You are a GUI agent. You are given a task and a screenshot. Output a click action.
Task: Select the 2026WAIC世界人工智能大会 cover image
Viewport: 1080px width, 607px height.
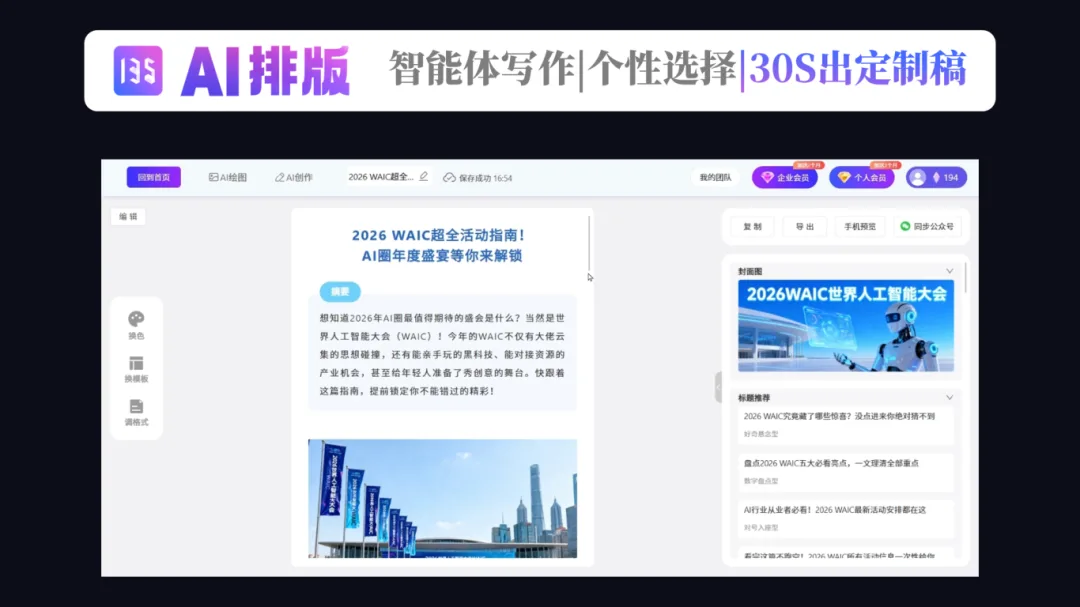(x=846, y=326)
